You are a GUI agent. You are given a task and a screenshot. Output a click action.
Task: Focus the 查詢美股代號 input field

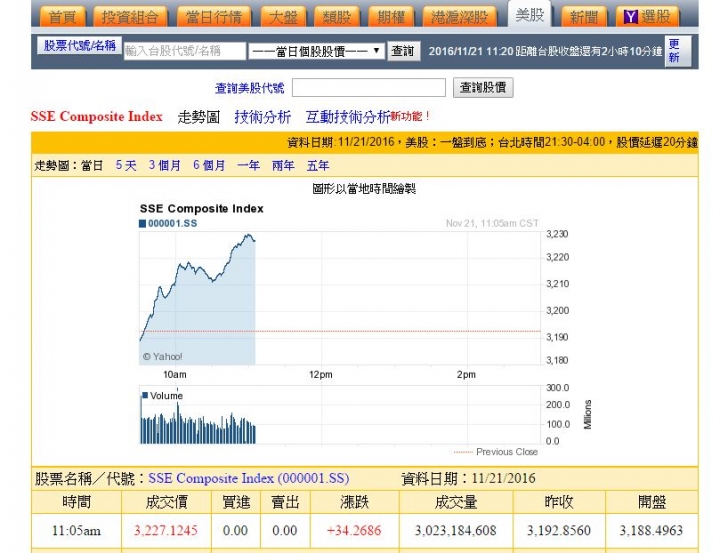[369, 87]
